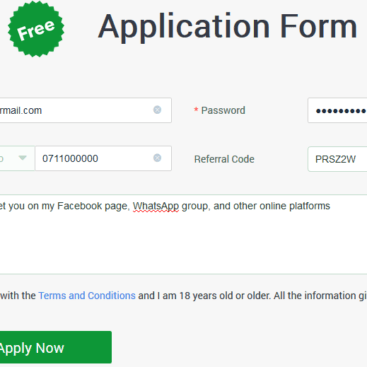
Task: Open the Terms and Conditions link
Action: [87, 296]
